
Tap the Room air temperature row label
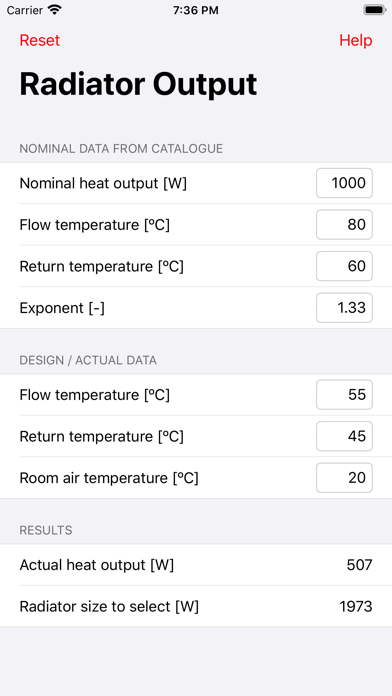(109, 478)
